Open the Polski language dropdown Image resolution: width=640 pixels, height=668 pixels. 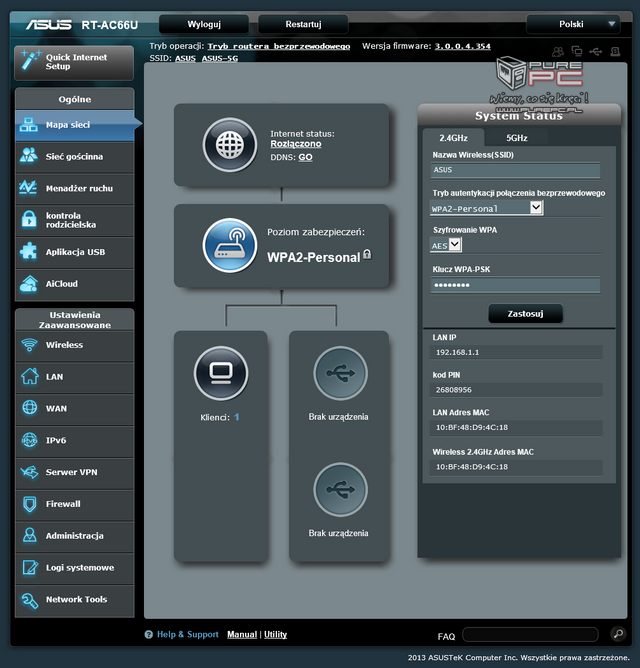click(574, 24)
